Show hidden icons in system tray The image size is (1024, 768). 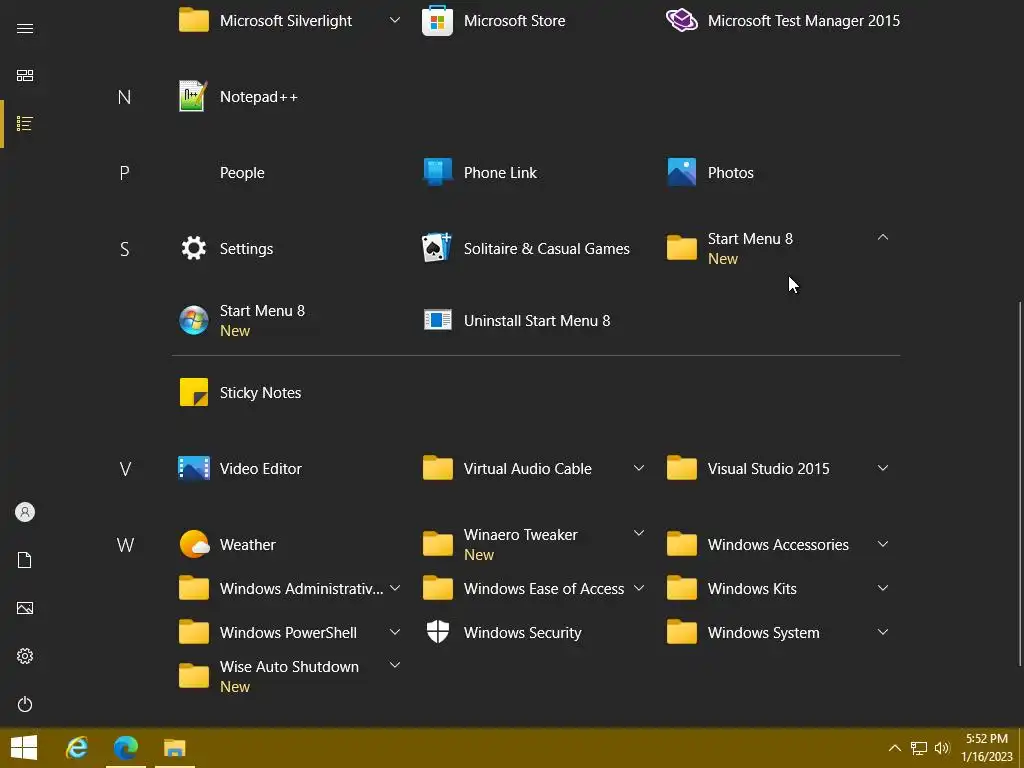coord(895,748)
